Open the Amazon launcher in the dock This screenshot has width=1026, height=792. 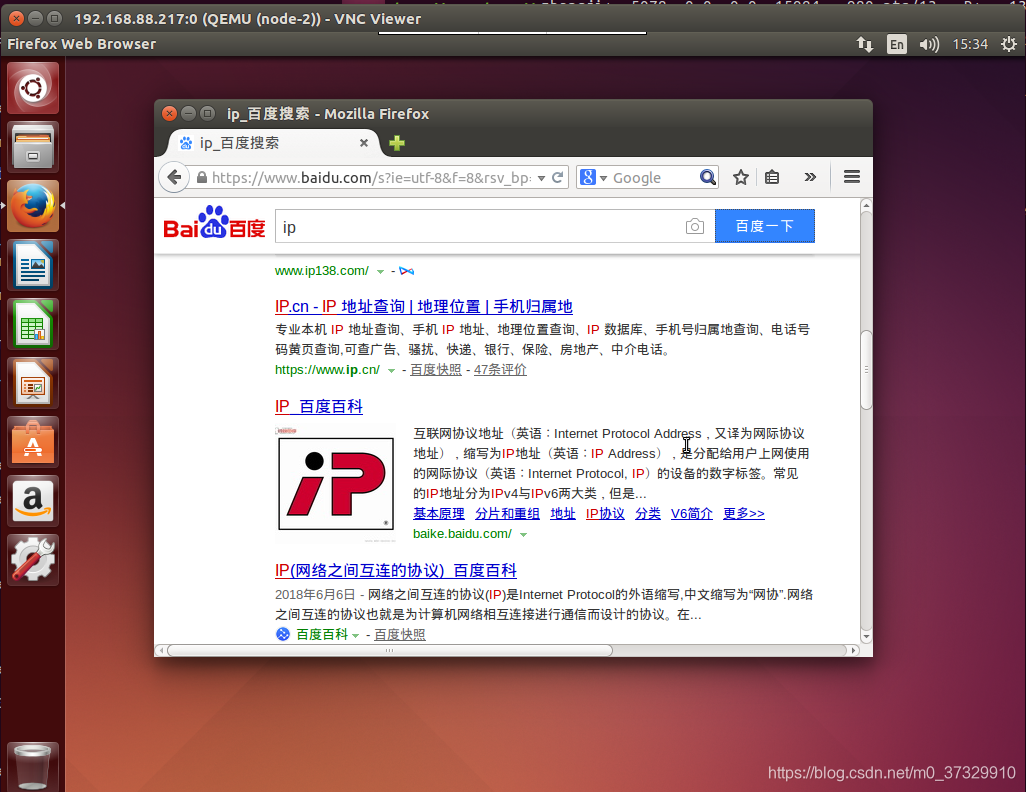pyautogui.click(x=33, y=501)
